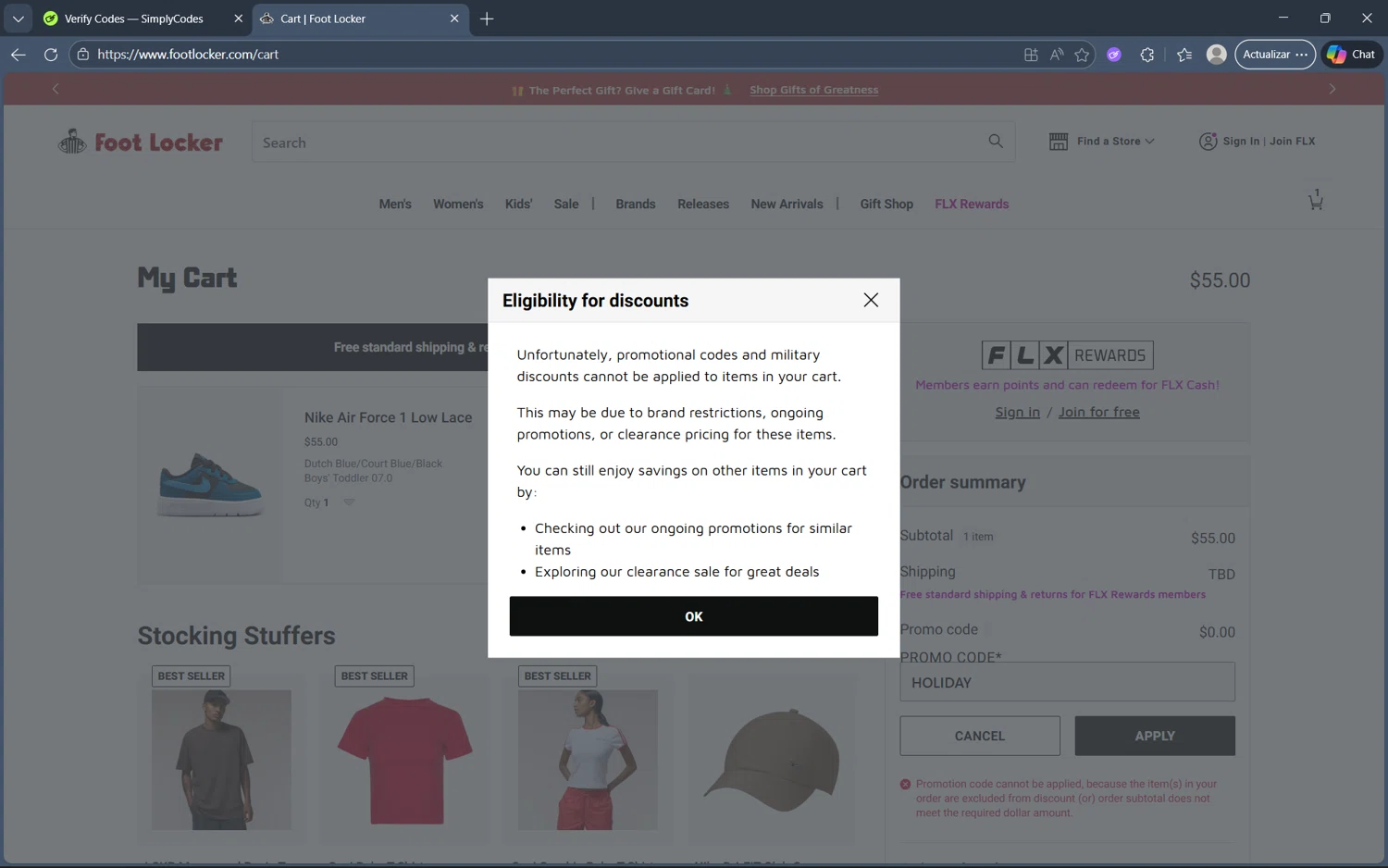Open the olive cap product thumbnail

(x=771, y=760)
